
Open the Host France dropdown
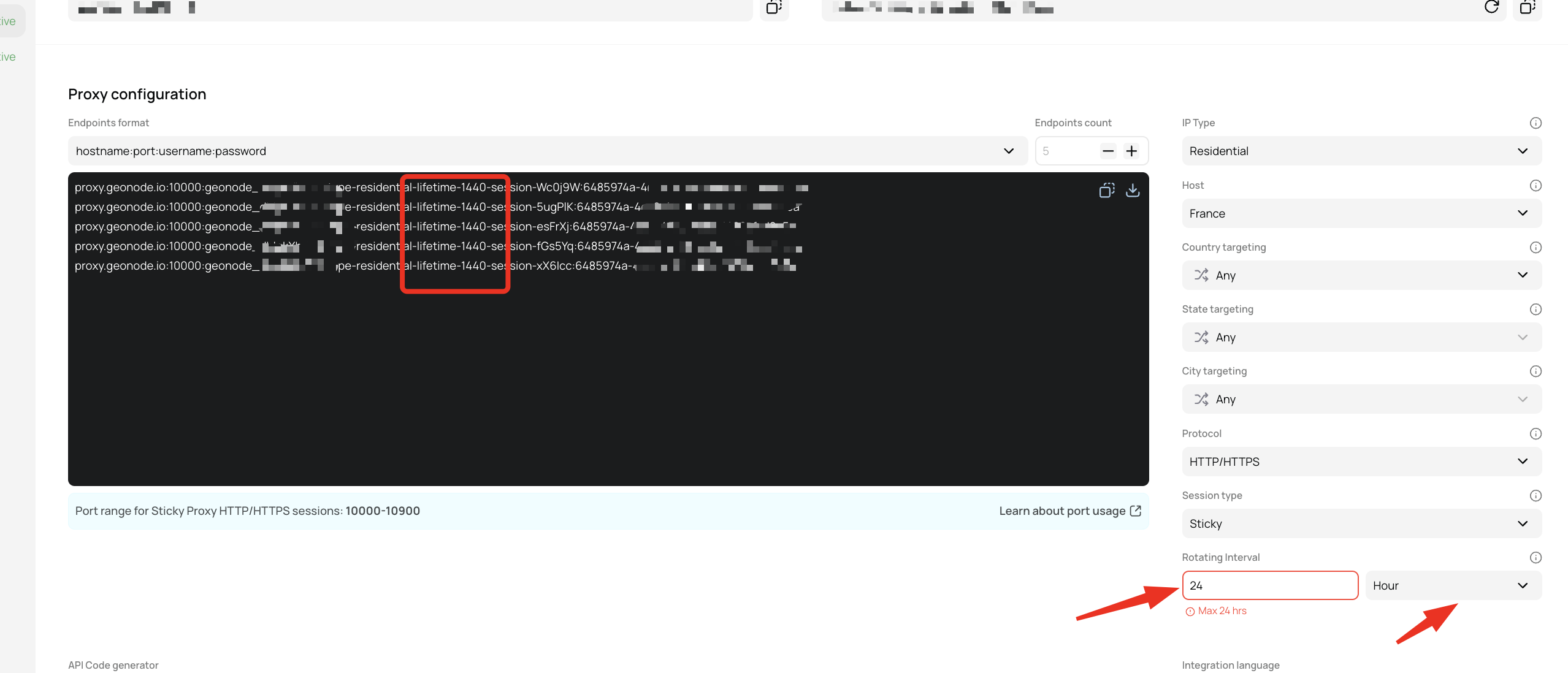tap(1361, 213)
